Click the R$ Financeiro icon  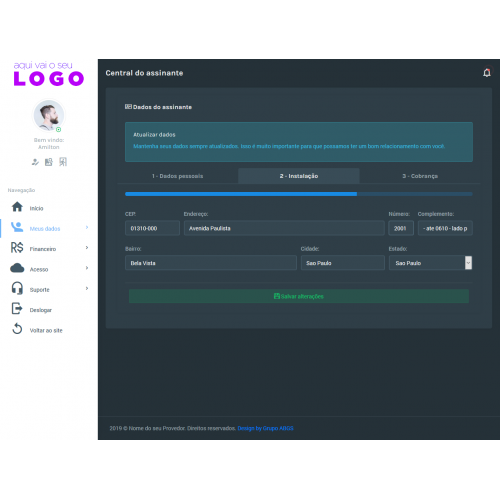[x=17, y=248]
